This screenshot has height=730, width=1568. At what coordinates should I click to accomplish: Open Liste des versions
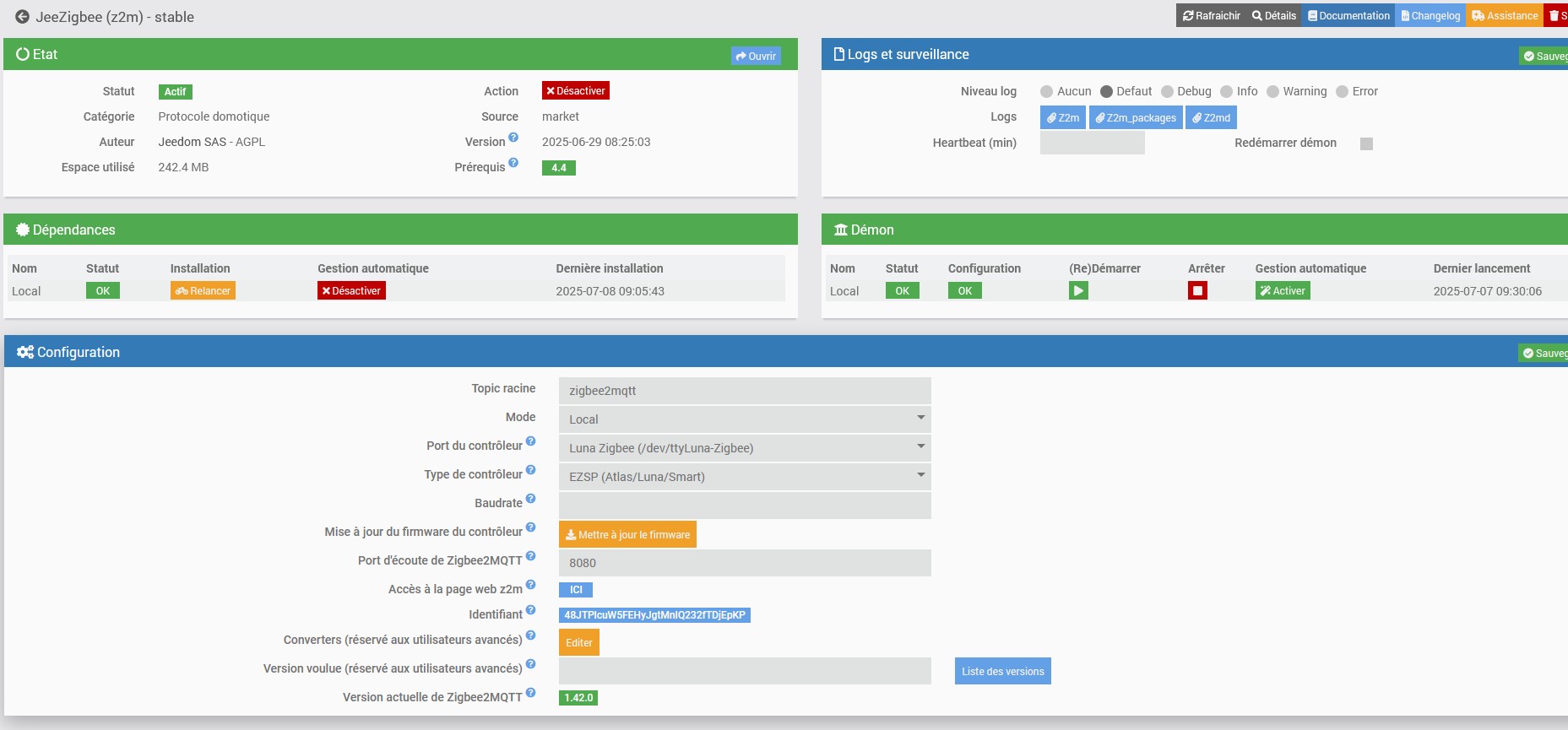pyautogui.click(x=1003, y=671)
